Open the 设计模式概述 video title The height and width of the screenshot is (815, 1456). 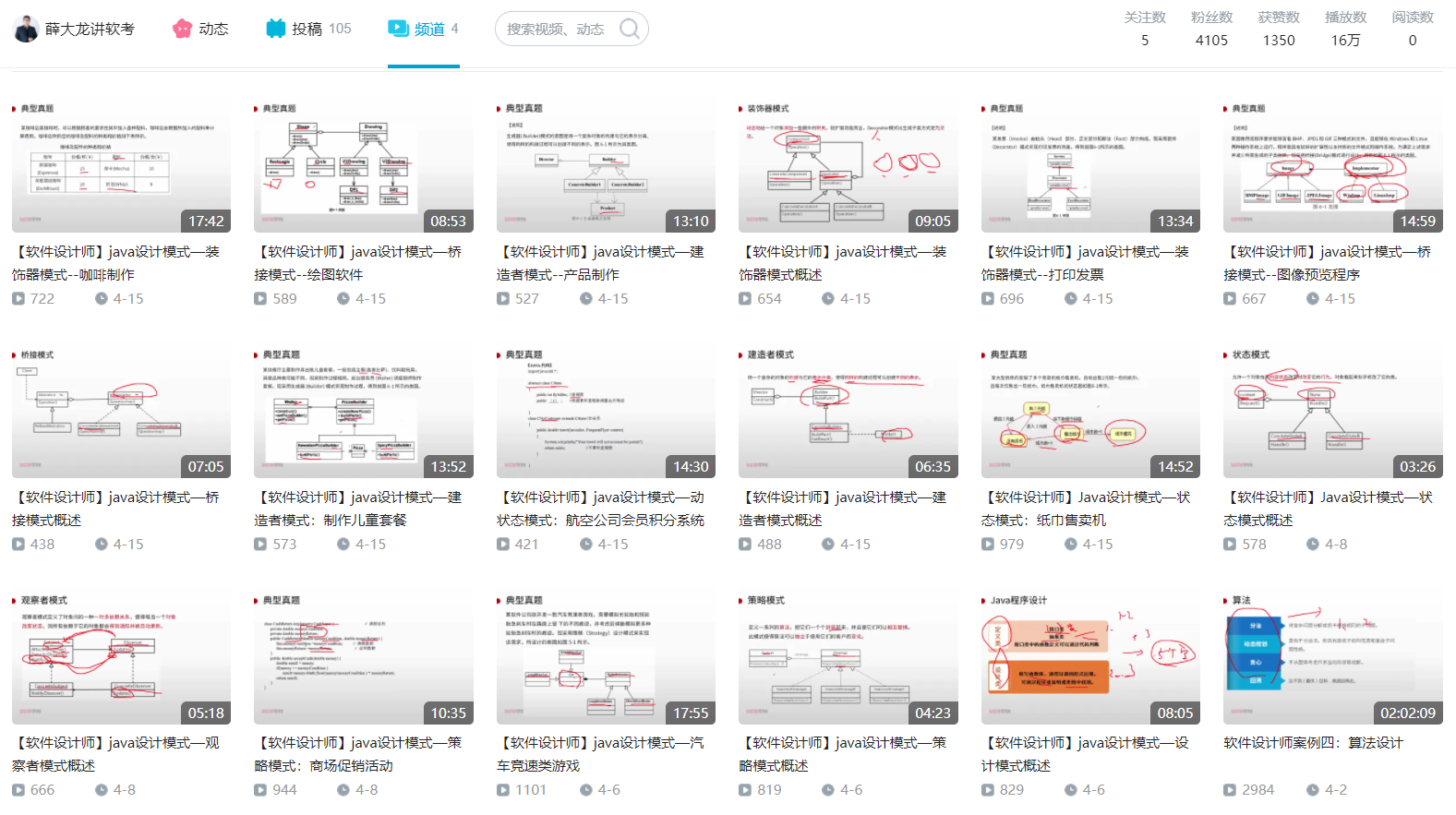point(1086,754)
